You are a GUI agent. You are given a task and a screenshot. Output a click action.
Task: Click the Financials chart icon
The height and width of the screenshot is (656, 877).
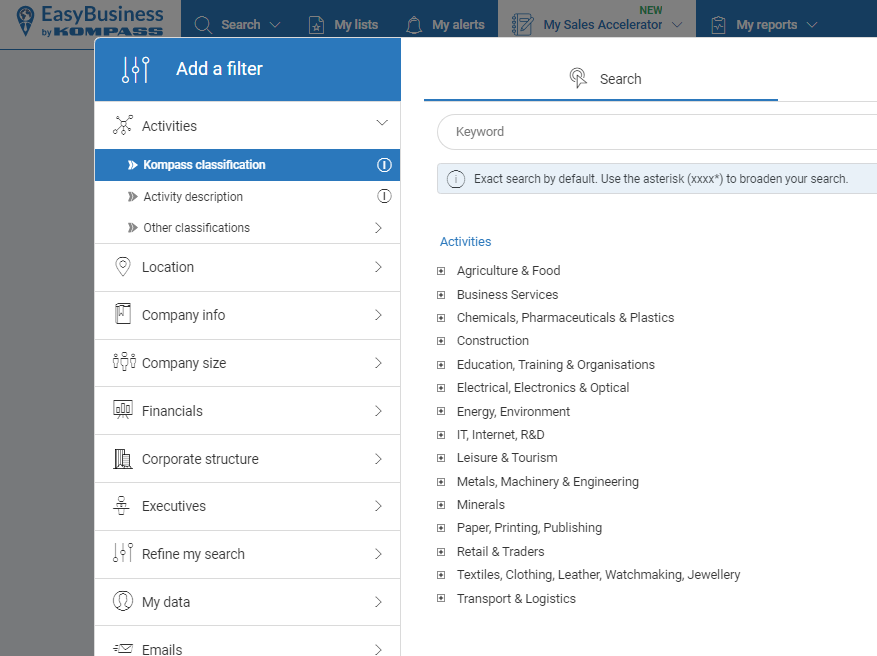123,410
